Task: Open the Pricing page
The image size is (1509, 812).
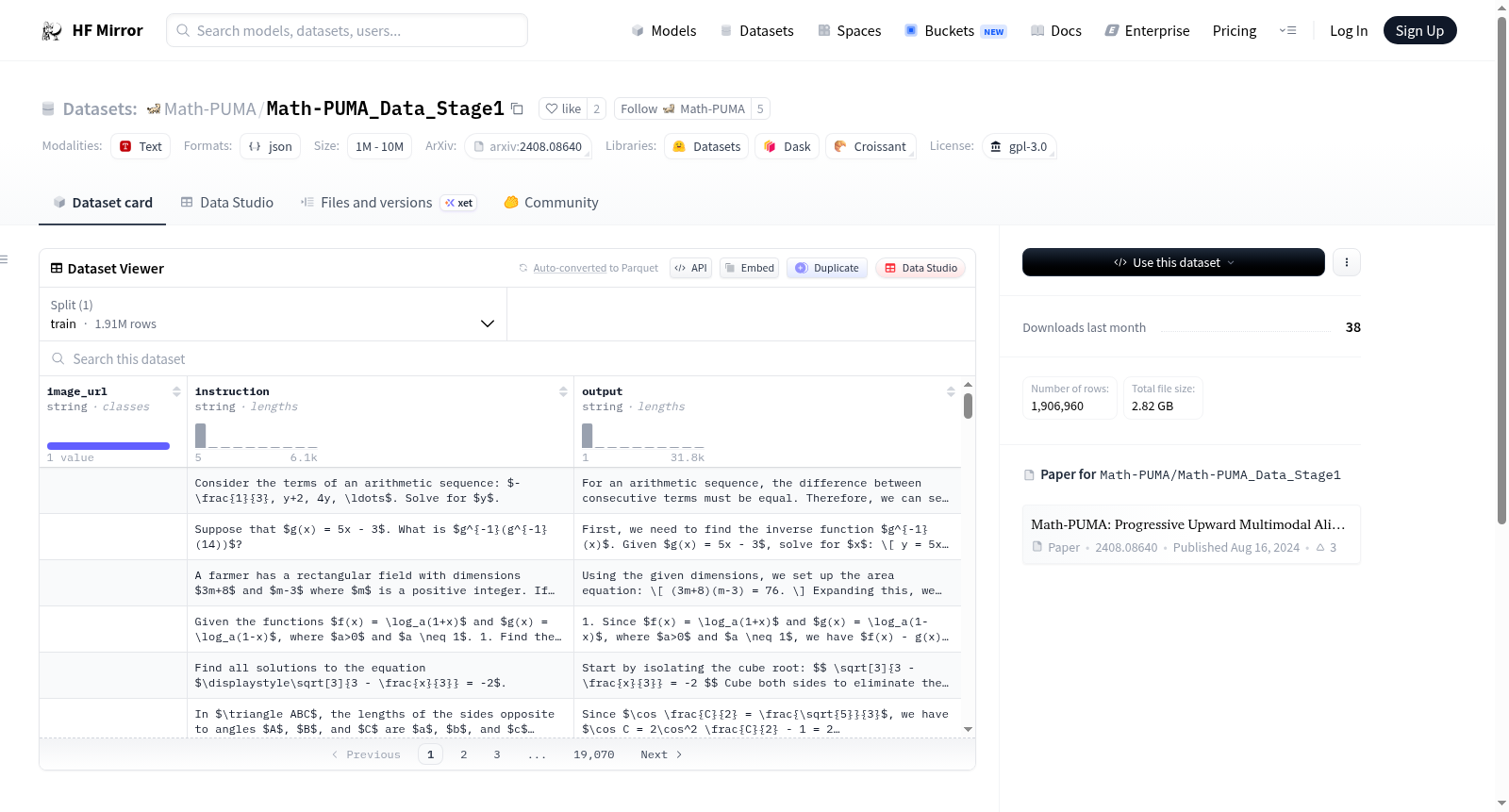Action: [1235, 31]
